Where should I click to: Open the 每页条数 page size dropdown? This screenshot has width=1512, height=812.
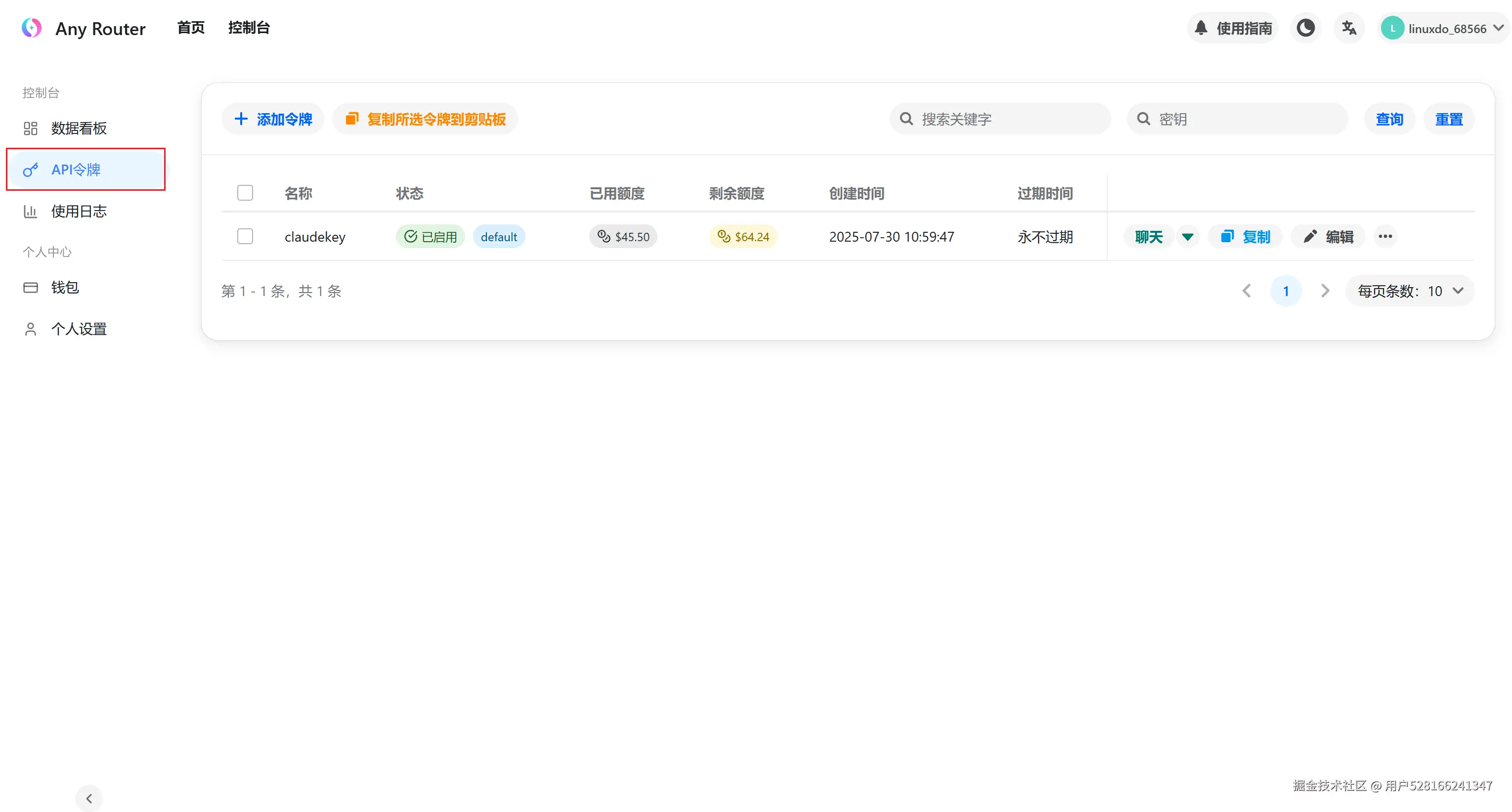tap(1410, 291)
